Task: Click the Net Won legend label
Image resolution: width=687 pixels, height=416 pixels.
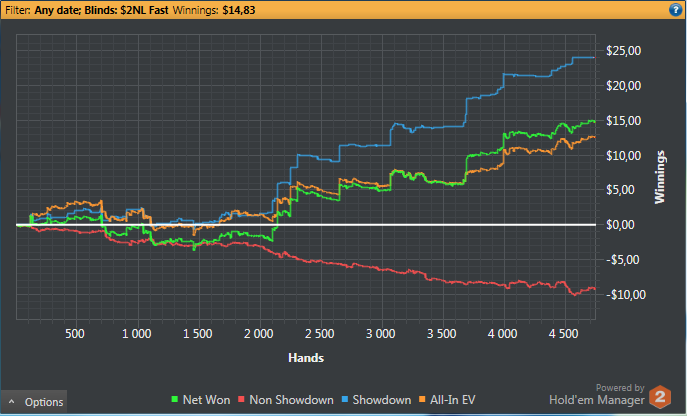Action: click(x=206, y=400)
